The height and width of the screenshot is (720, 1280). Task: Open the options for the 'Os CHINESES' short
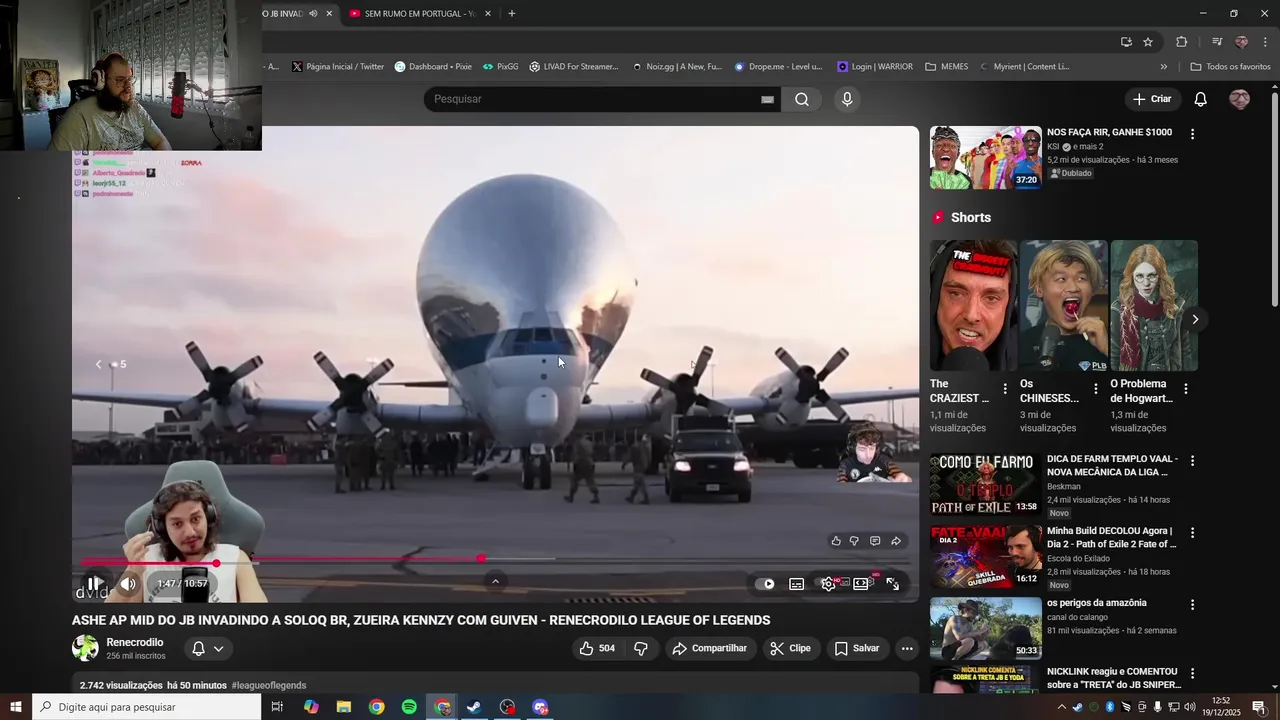pos(1095,389)
